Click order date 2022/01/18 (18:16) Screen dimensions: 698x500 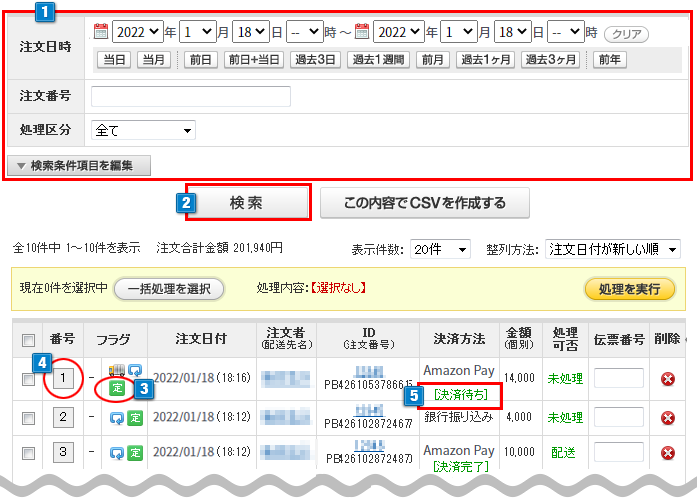[202, 378]
